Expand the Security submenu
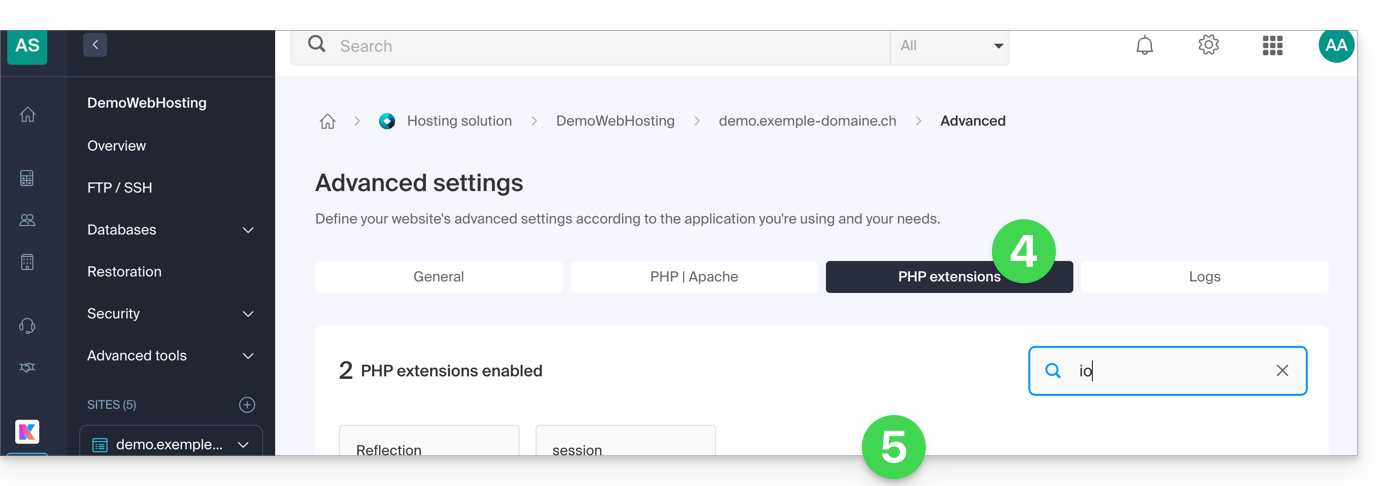This screenshot has width=1388, height=486. [248, 314]
